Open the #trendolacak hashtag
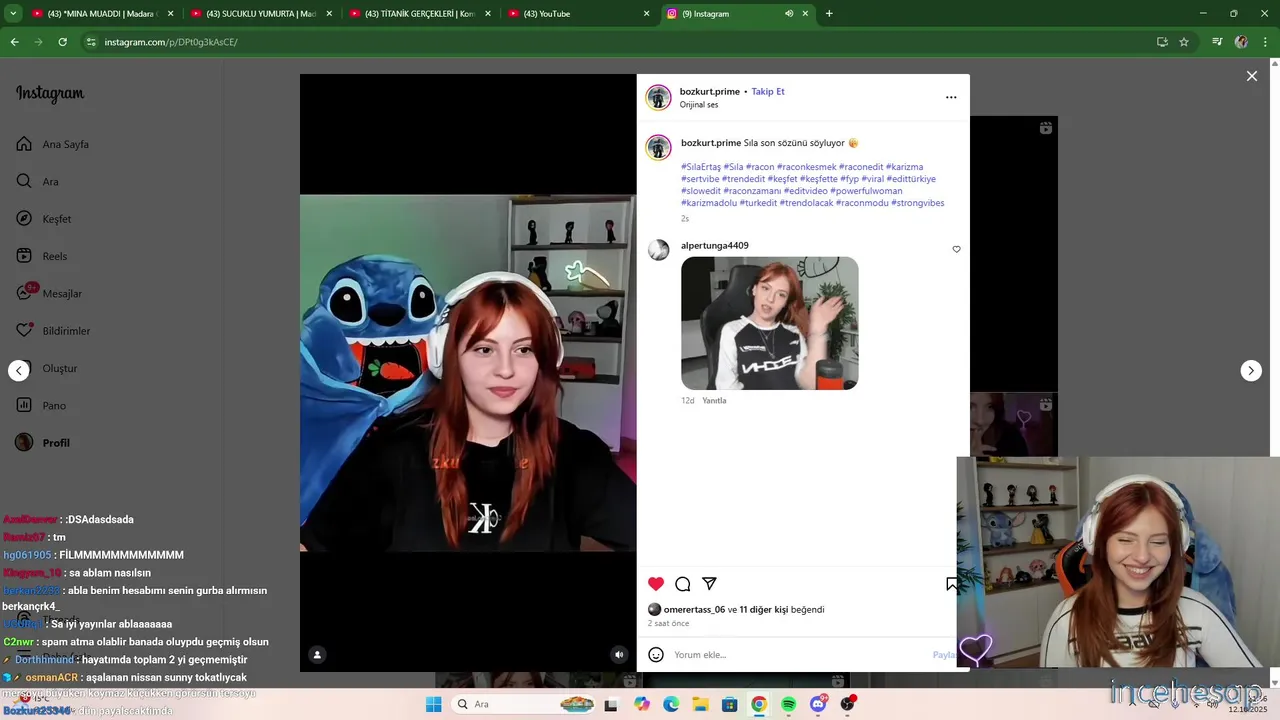 point(806,203)
